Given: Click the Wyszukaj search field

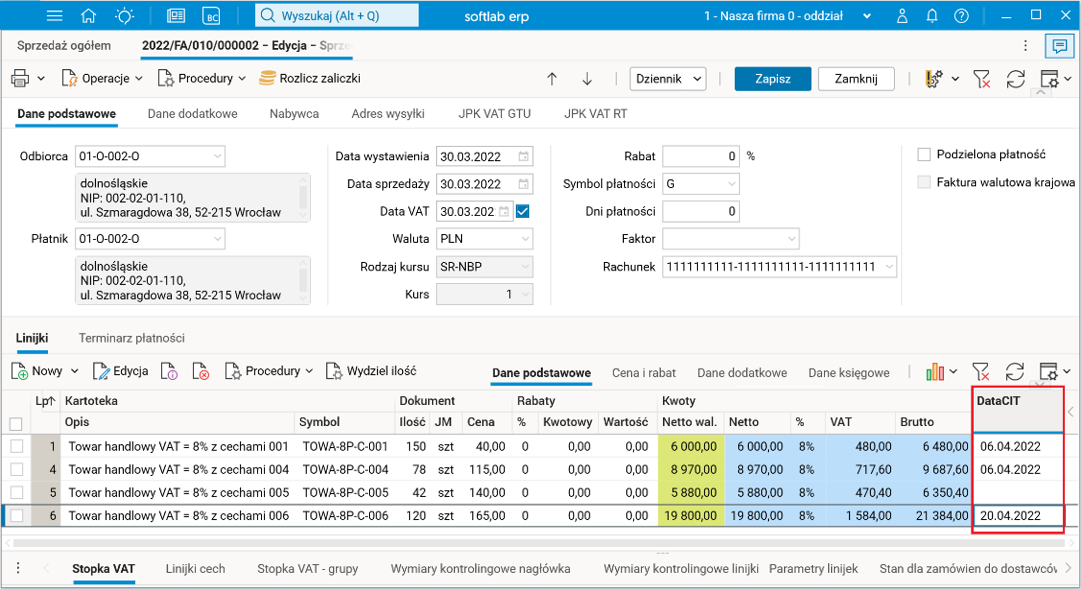Looking at the screenshot, I should pyautogui.click(x=336, y=15).
